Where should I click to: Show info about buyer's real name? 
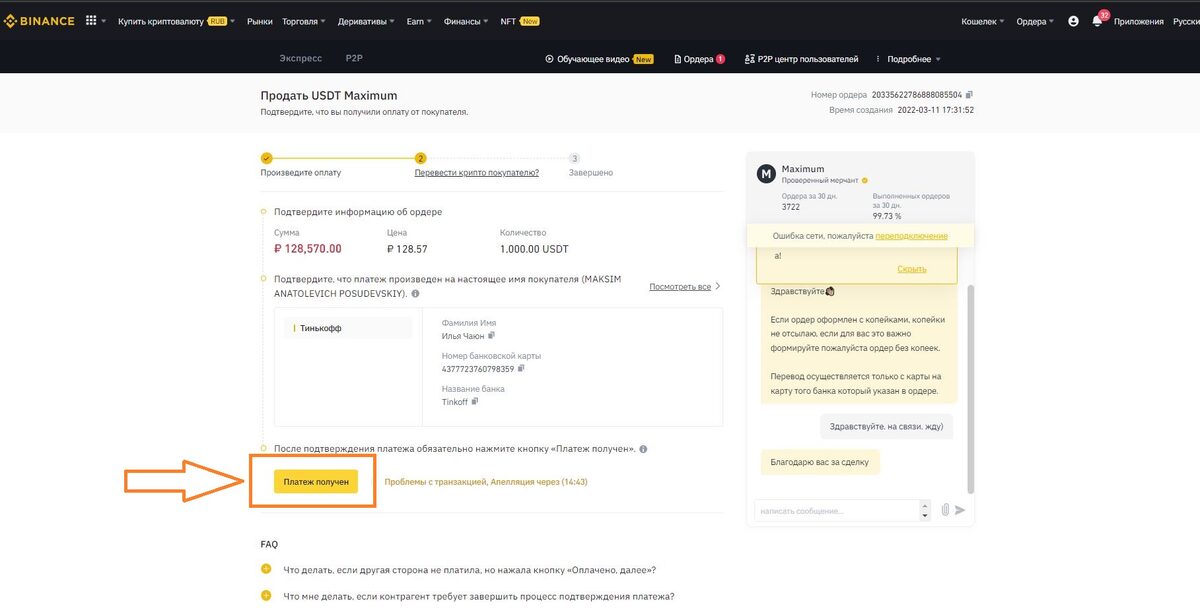[415, 294]
